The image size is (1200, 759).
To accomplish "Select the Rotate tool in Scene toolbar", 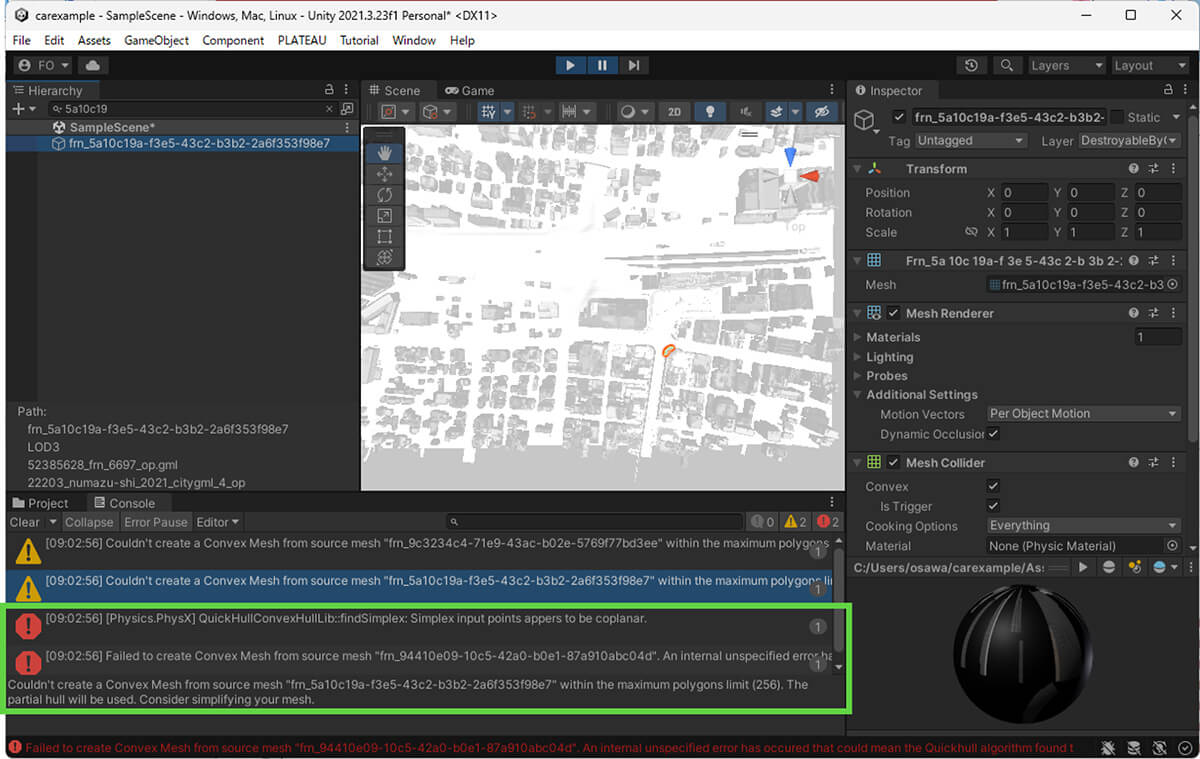I will pos(384,195).
